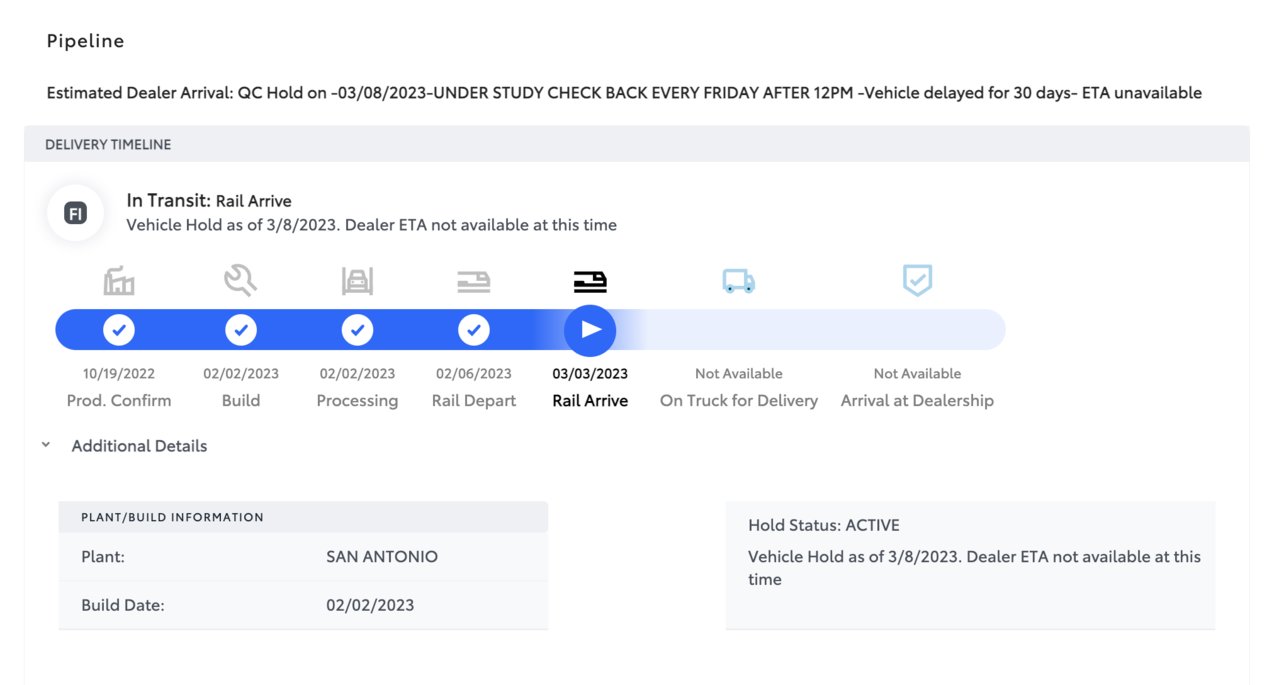1279x685 pixels.
Task: Click the factory Prod. Confirm stage icon
Action: point(119,281)
